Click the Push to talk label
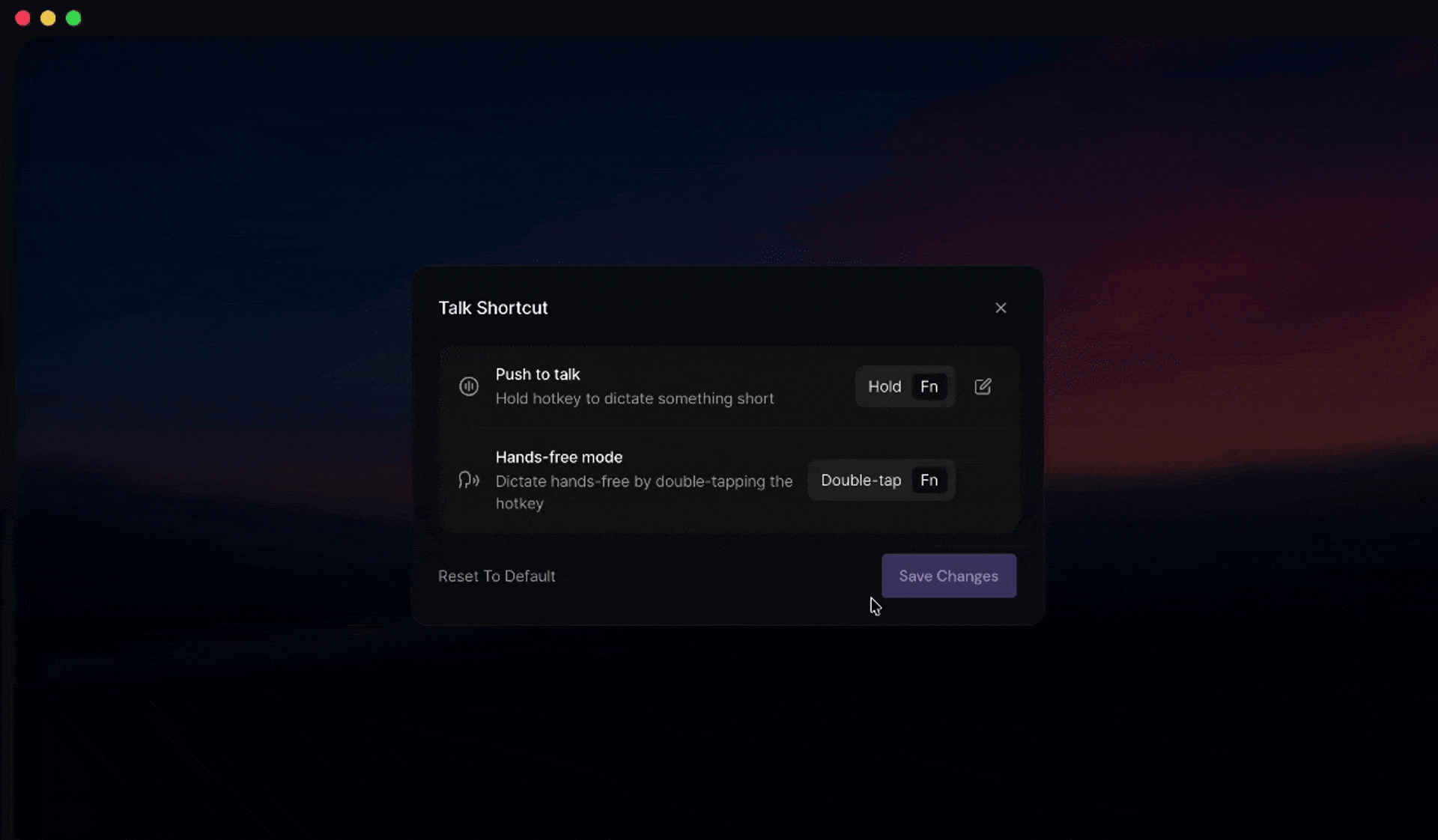 click(538, 374)
